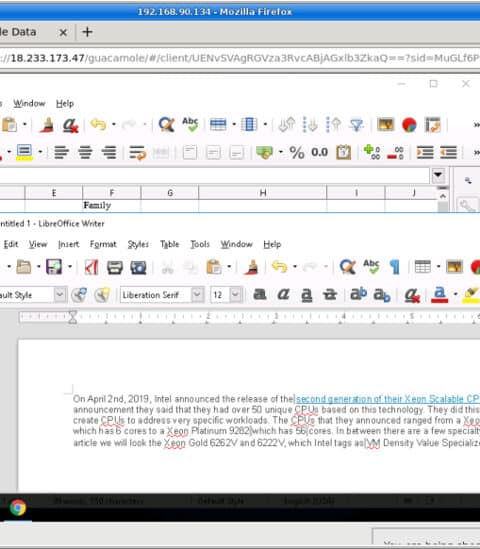The image size is (480, 549).
Task: Click AutoFilter funnel icon in Calc
Action: pyautogui.click(x=356, y=125)
